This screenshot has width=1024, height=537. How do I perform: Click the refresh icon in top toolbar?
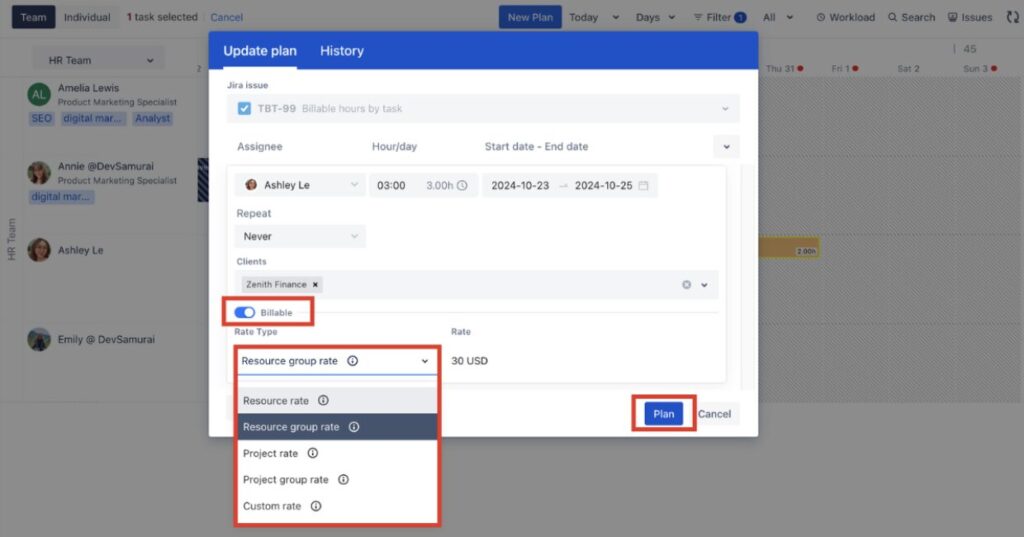pyautogui.click(x=1012, y=17)
